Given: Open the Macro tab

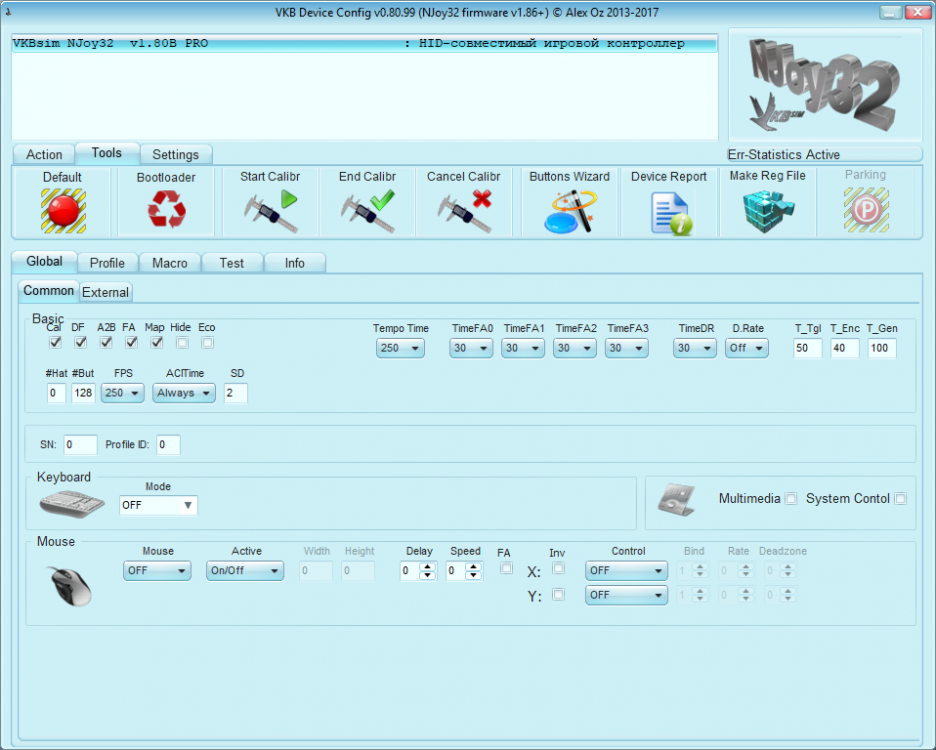Looking at the screenshot, I should click(170, 263).
